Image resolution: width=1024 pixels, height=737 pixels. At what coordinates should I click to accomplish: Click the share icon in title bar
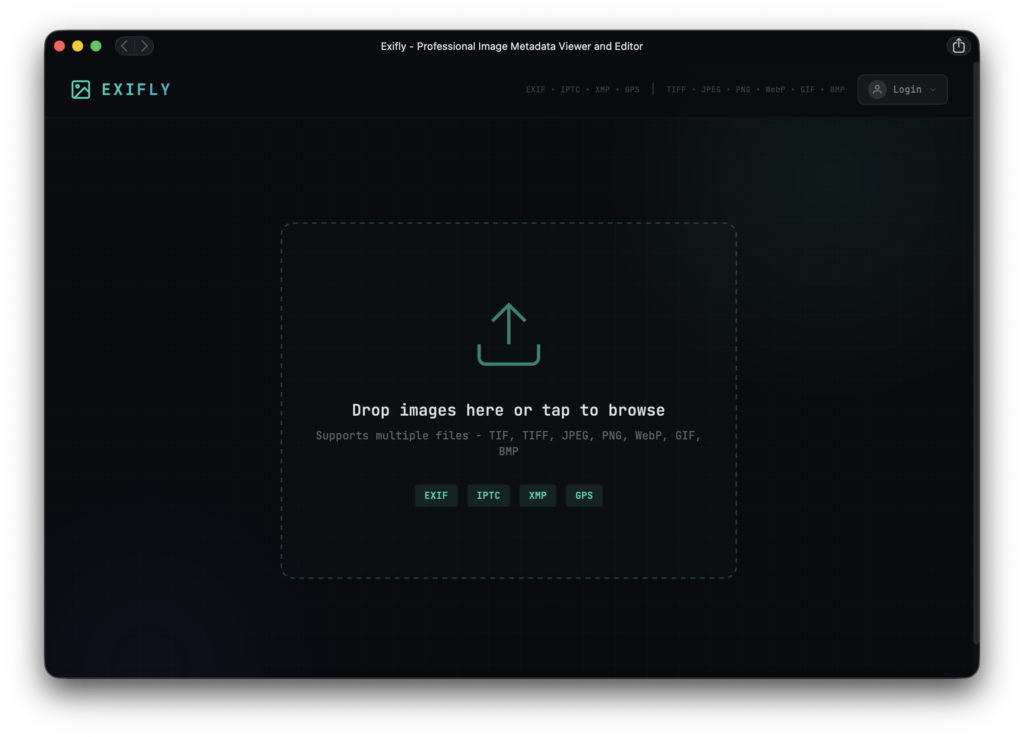958,46
